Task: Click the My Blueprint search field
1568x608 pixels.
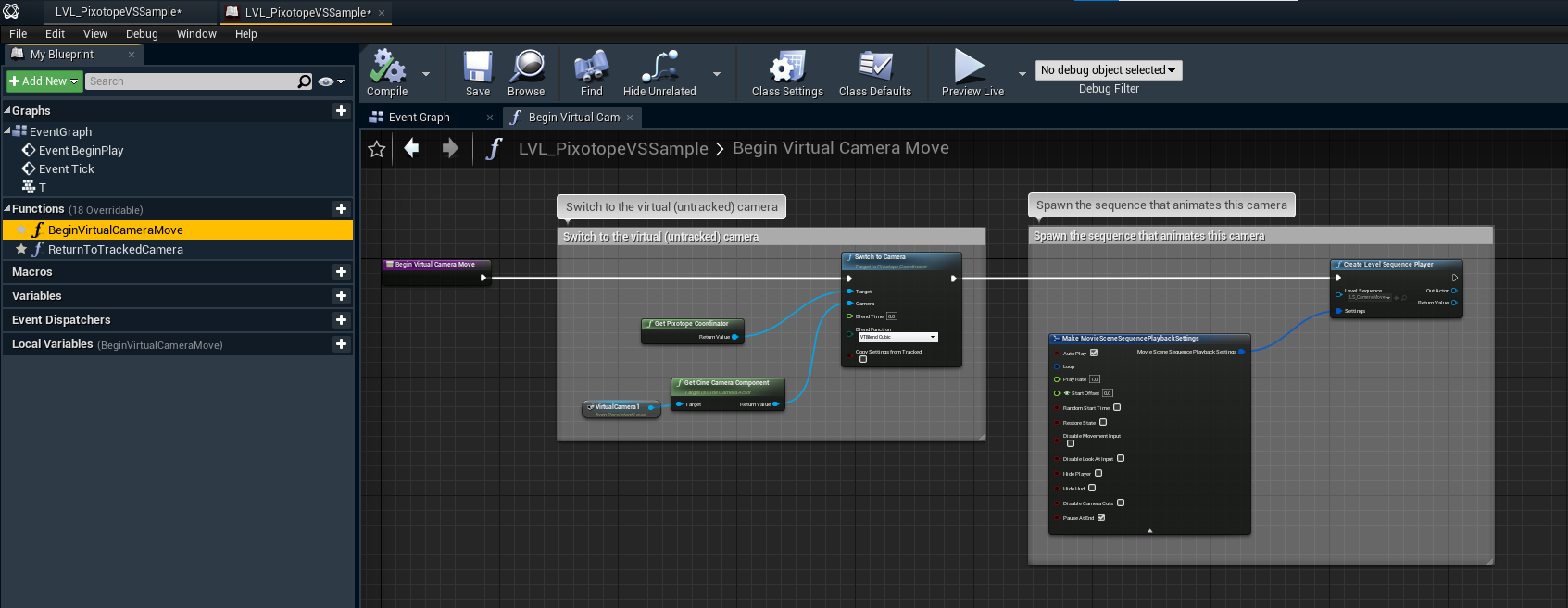Action: (x=191, y=81)
